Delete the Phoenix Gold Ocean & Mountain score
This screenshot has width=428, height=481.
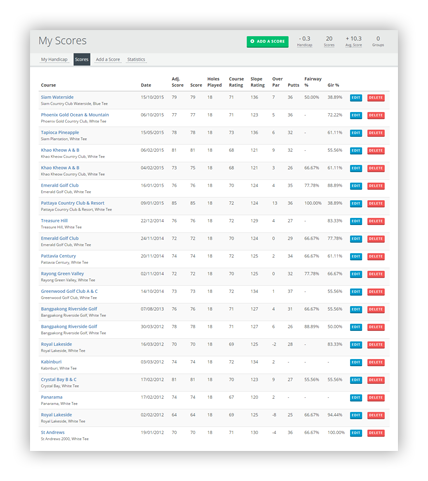376,115
